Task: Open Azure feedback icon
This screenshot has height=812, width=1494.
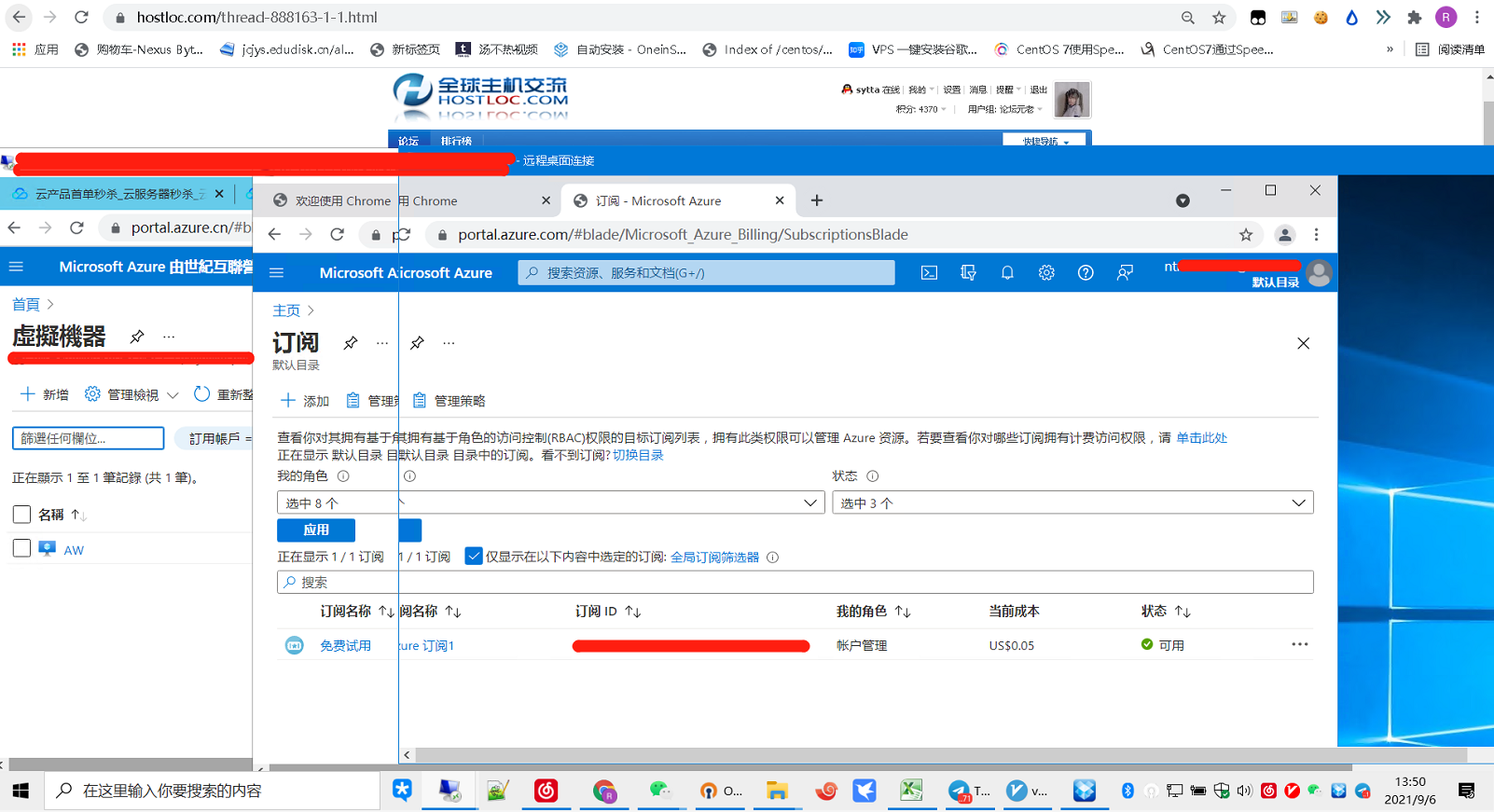Action: [x=1125, y=273]
